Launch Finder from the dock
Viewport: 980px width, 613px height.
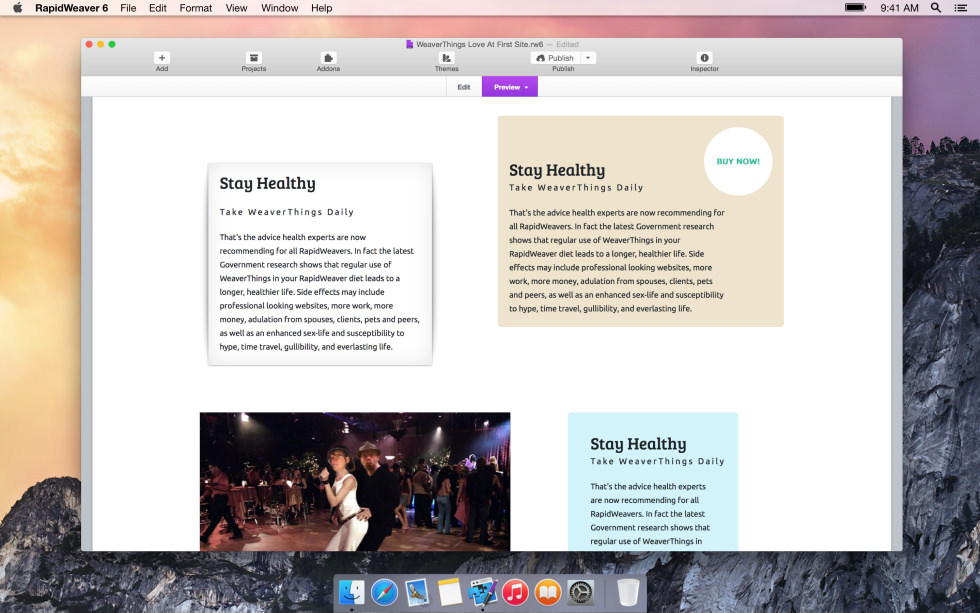pyautogui.click(x=351, y=592)
